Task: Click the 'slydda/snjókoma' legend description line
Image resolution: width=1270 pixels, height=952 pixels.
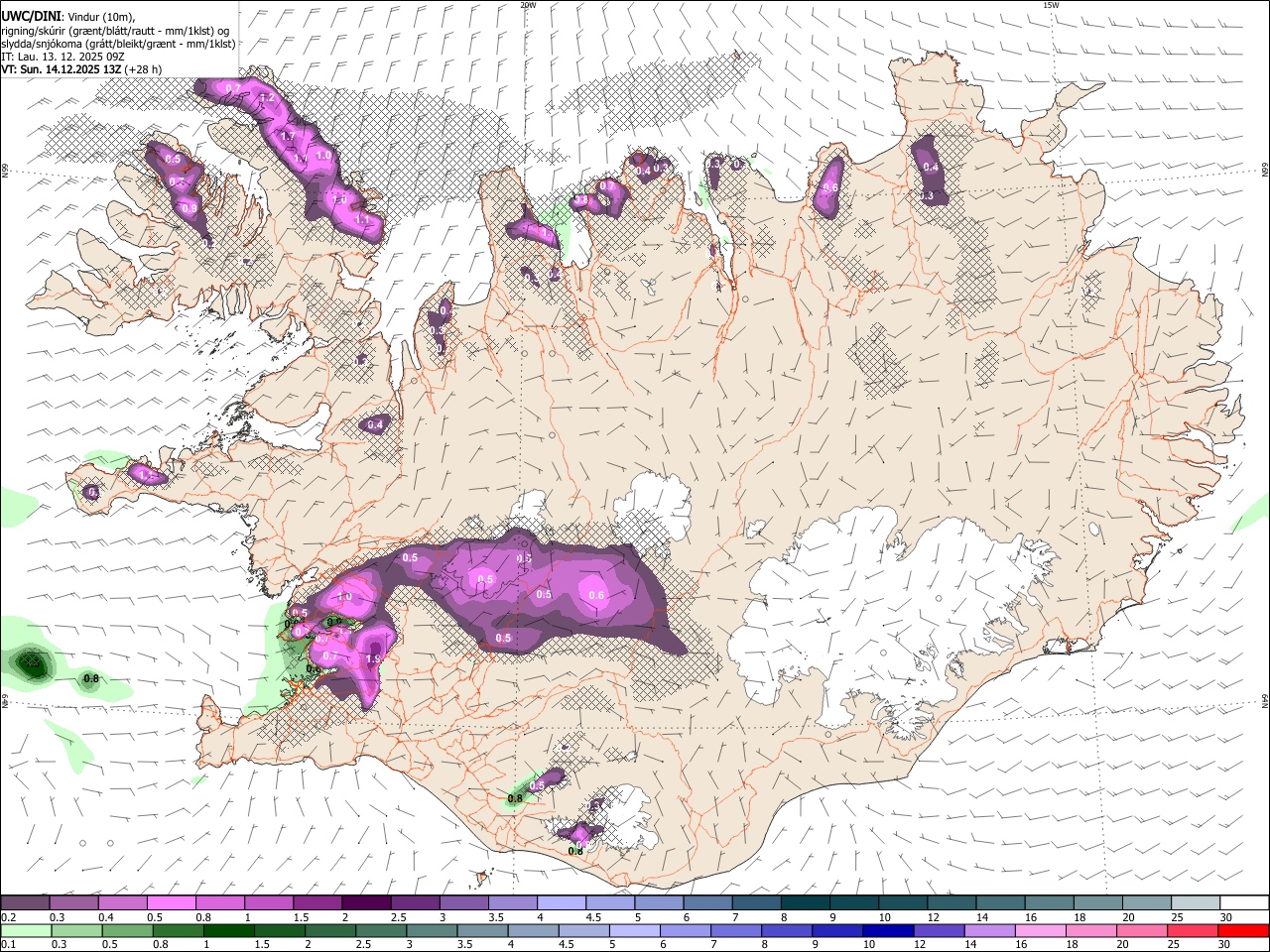Action: click(119, 44)
